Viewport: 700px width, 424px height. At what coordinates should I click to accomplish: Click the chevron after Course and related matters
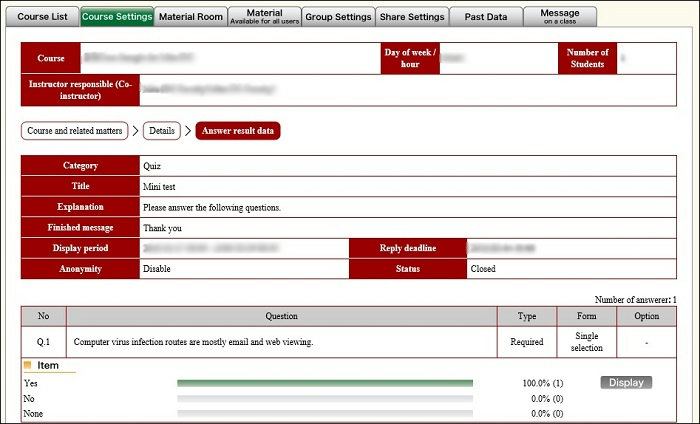pyautogui.click(x=135, y=131)
